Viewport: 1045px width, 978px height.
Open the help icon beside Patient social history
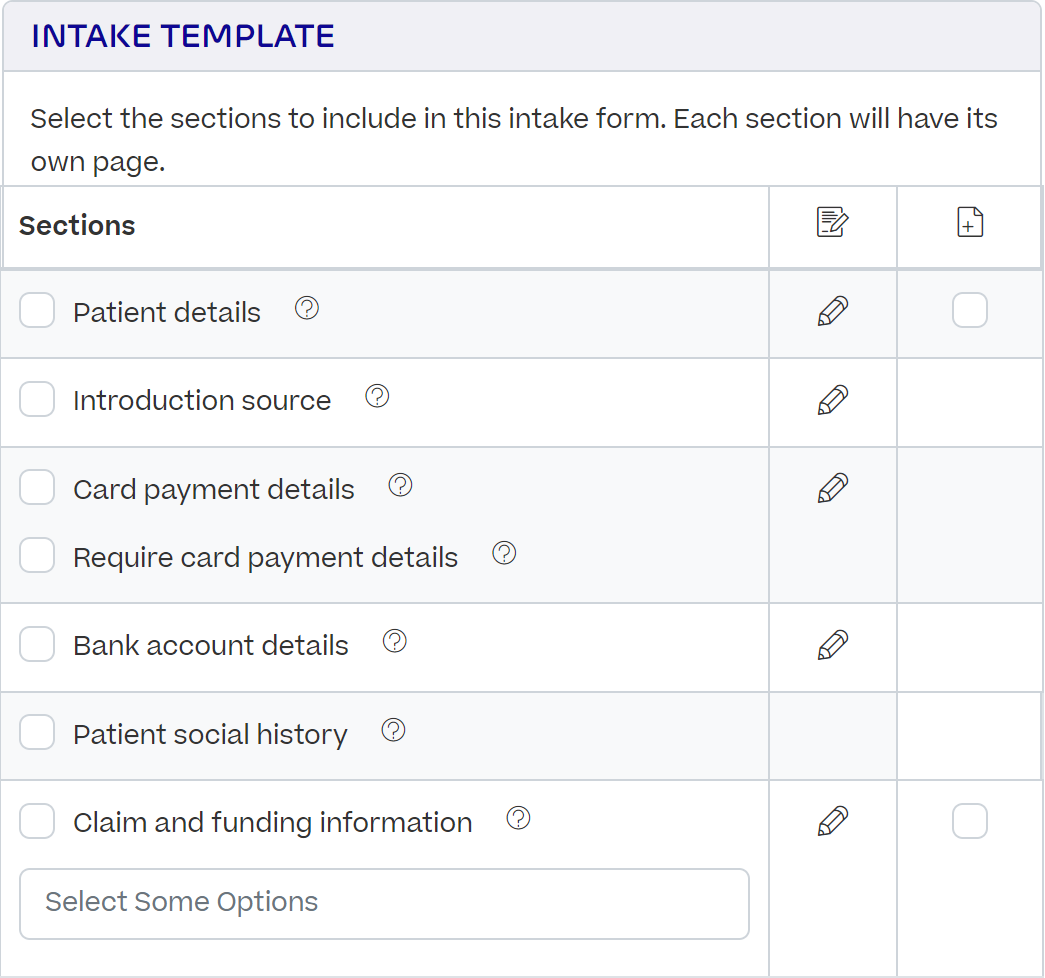tap(394, 730)
